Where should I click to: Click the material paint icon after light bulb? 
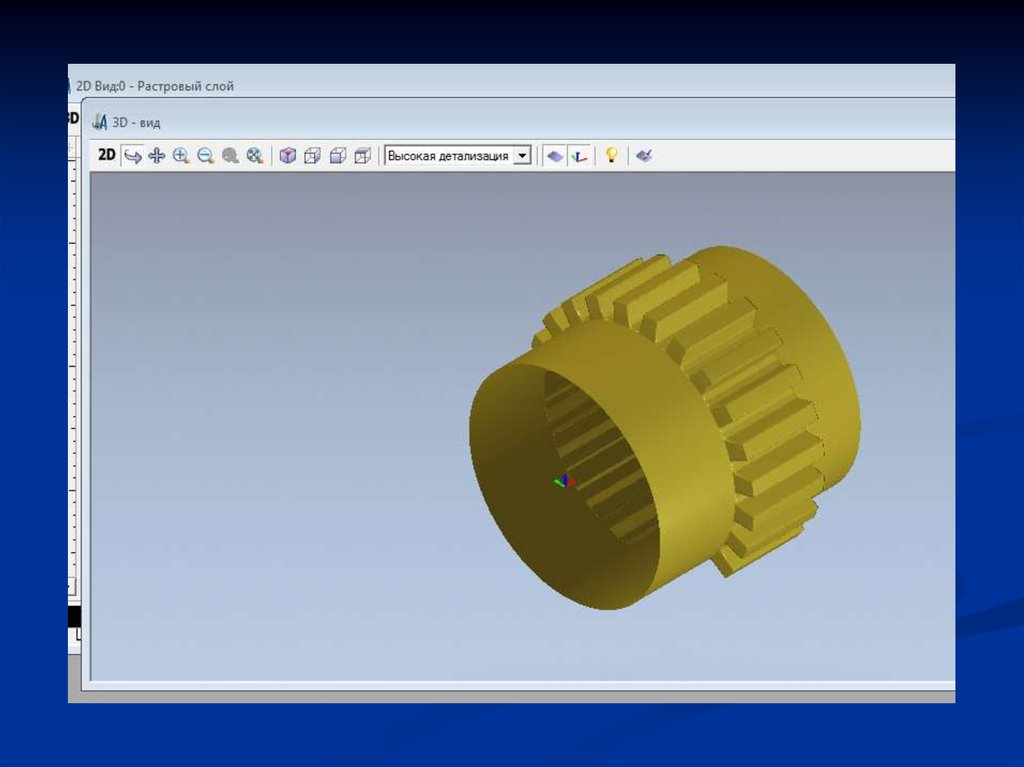(644, 155)
